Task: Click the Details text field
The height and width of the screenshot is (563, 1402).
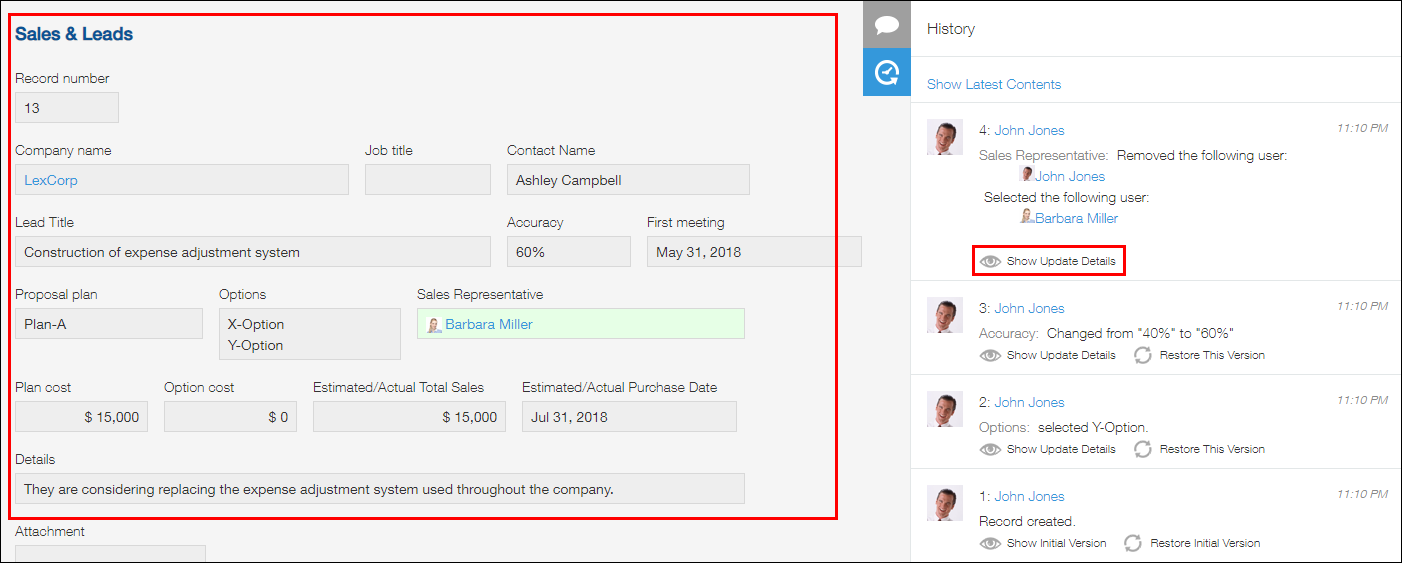Action: tap(380, 489)
